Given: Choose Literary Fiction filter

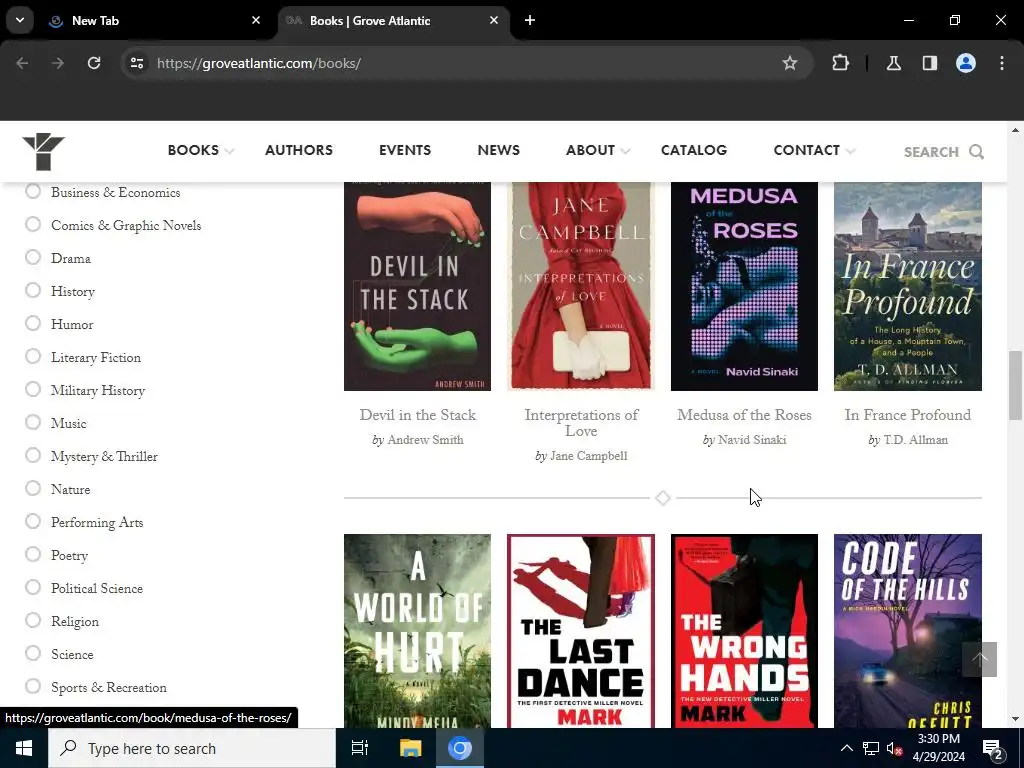Looking at the screenshot, I should (33, 357).
